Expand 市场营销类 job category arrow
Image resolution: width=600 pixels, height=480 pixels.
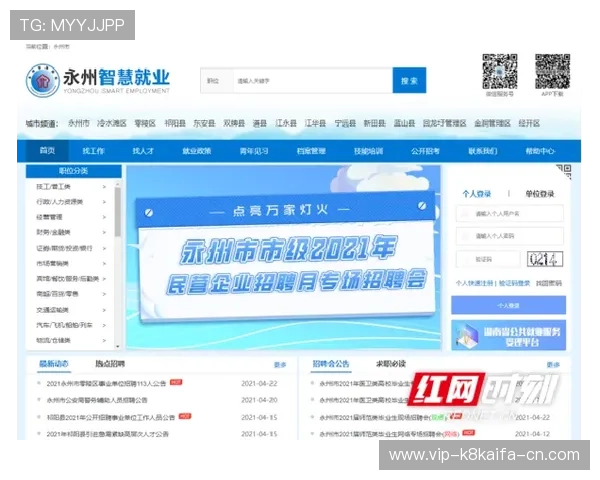tap(104, 263)
